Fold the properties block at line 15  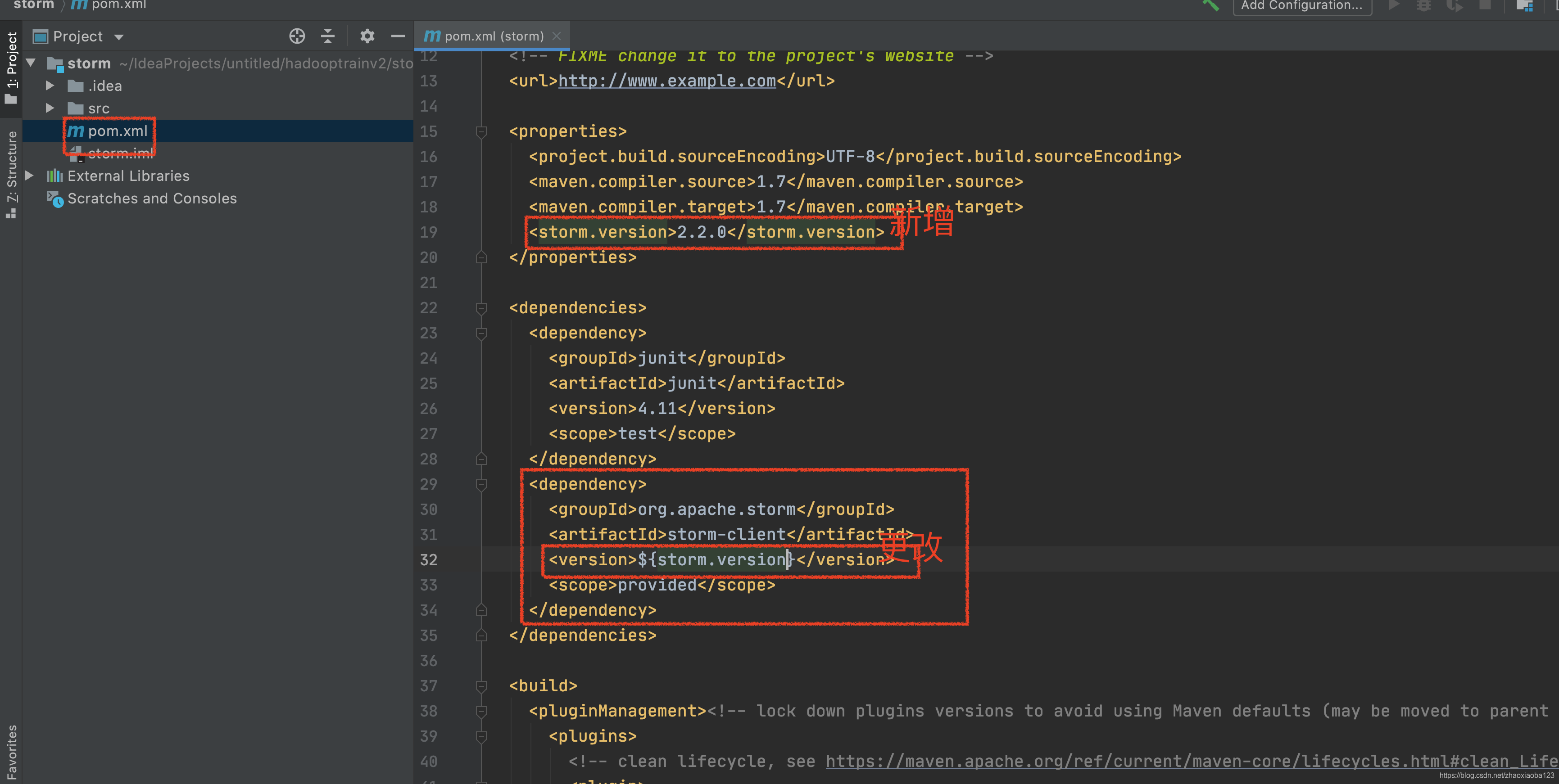[481, 131]
